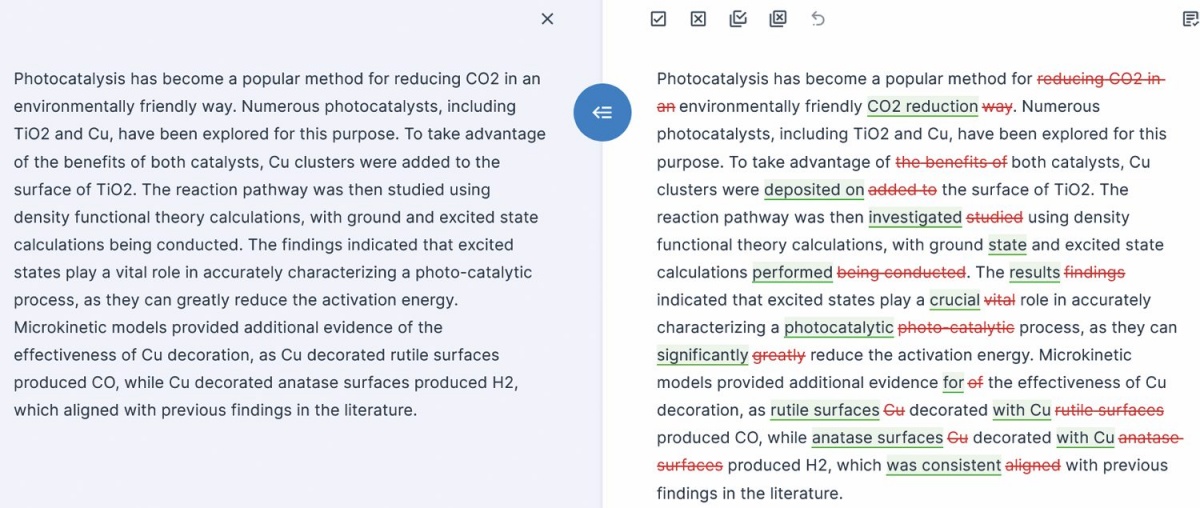
Task: Select the insertion 'was consistent'
Action: pos(944,466)
